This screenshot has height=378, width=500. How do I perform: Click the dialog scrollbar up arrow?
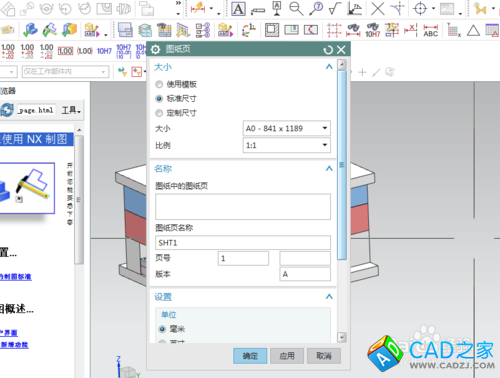click(x=342, y=64)
